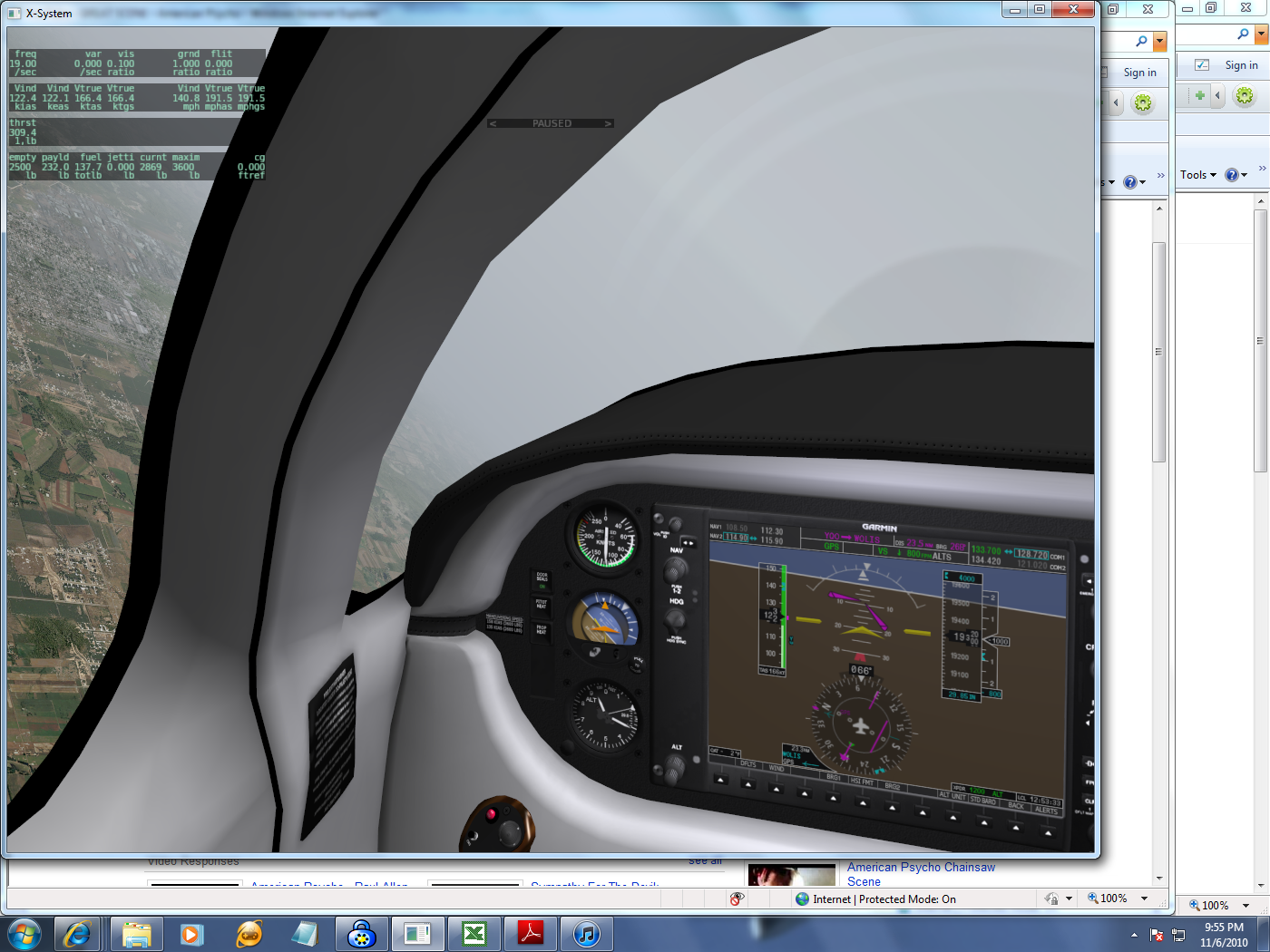
Task: Click the American Psycho video thumbnail
Action: coord(792,875)
